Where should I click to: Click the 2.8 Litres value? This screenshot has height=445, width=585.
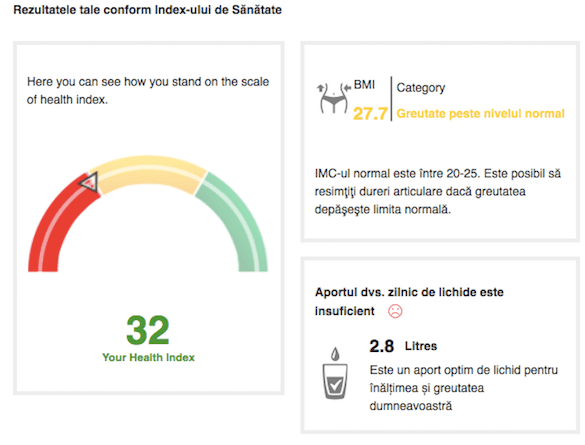[x=403, y=346]
